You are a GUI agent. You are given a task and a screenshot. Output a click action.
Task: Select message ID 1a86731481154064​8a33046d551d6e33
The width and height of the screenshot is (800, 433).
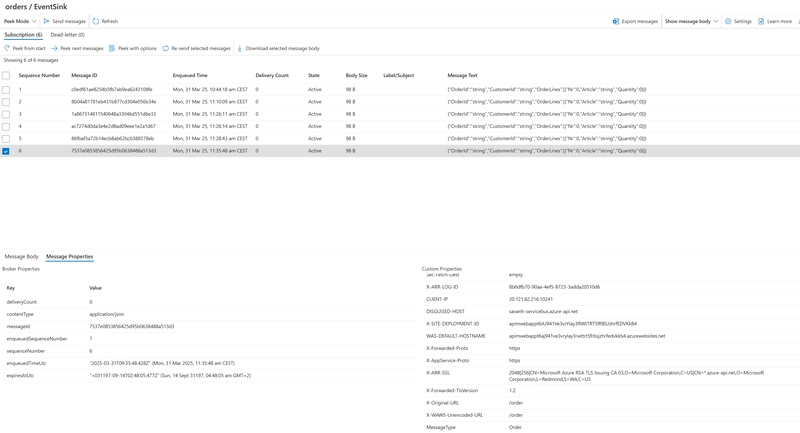113,114
